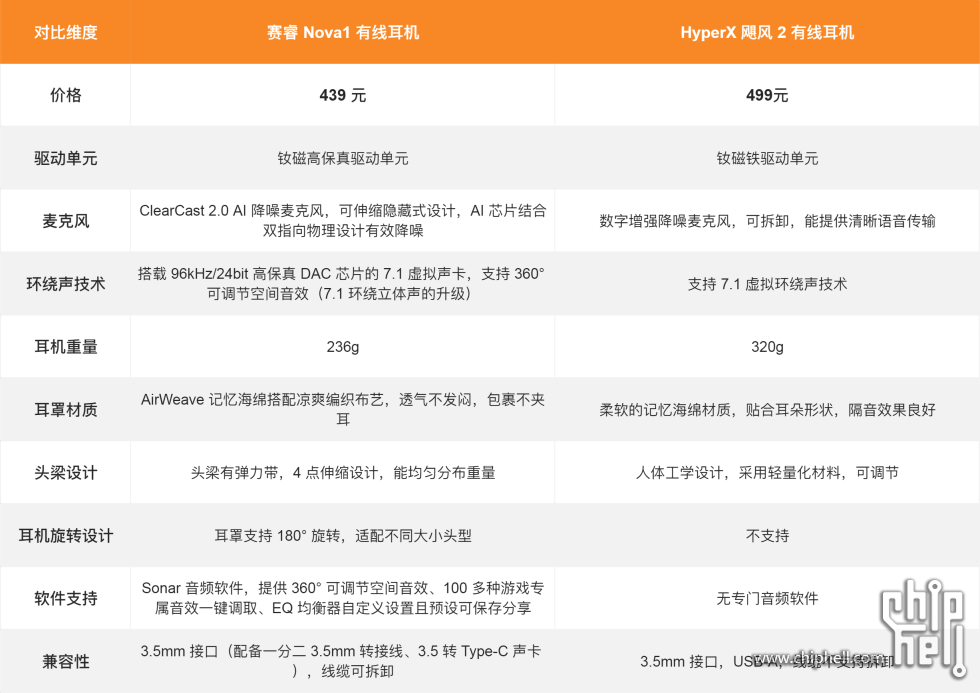The height and width of the screenshot is (693, 980).
Task: Click the "驱动单元" row label
Action: click(x=66, y=158)
